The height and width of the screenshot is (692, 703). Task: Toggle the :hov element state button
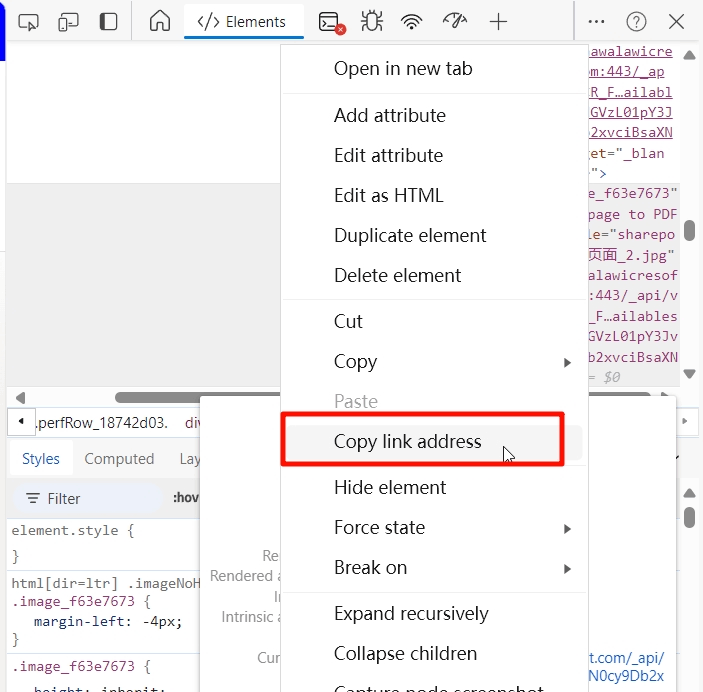[x=186, y=498]
